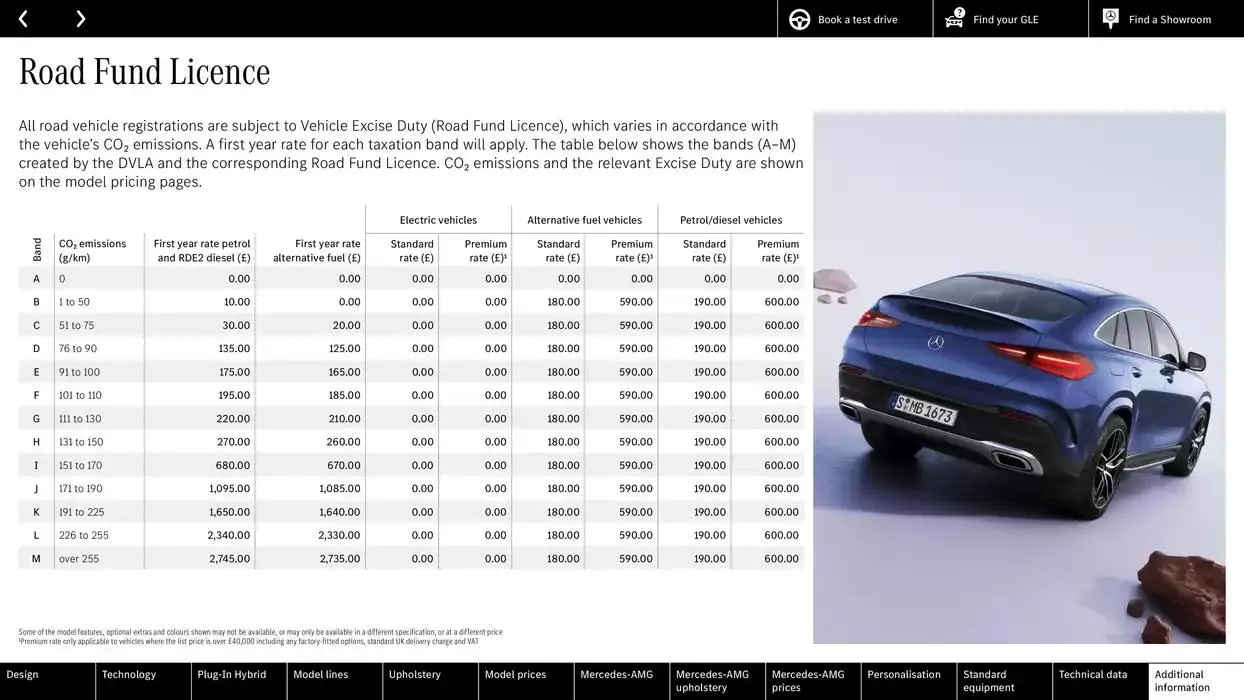This screenshot has height=700, width=1244.
Task: Click the showroom map pin icon
Action: coord(1109,17)
